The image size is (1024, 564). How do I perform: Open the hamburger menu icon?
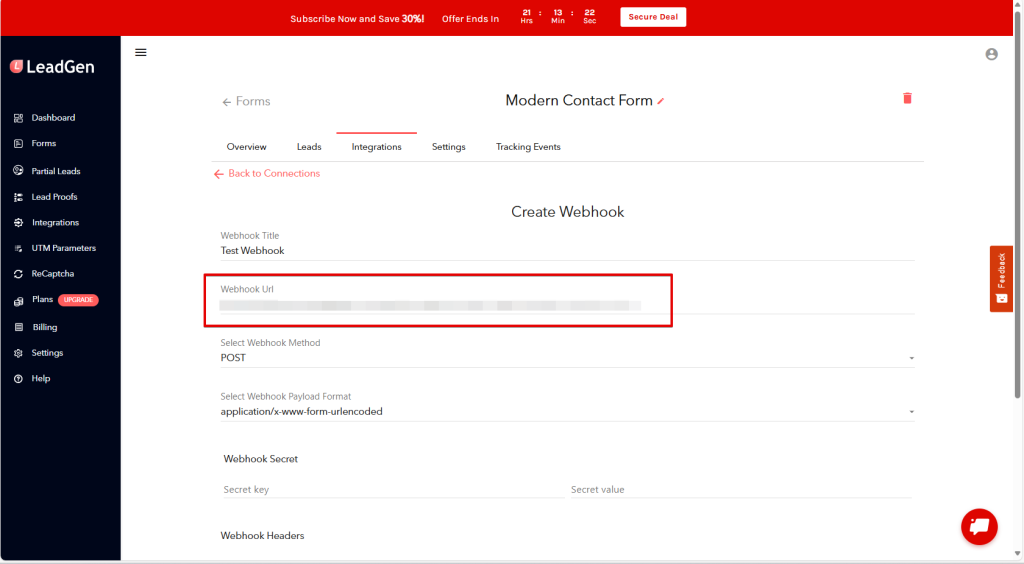click(141, 53)
